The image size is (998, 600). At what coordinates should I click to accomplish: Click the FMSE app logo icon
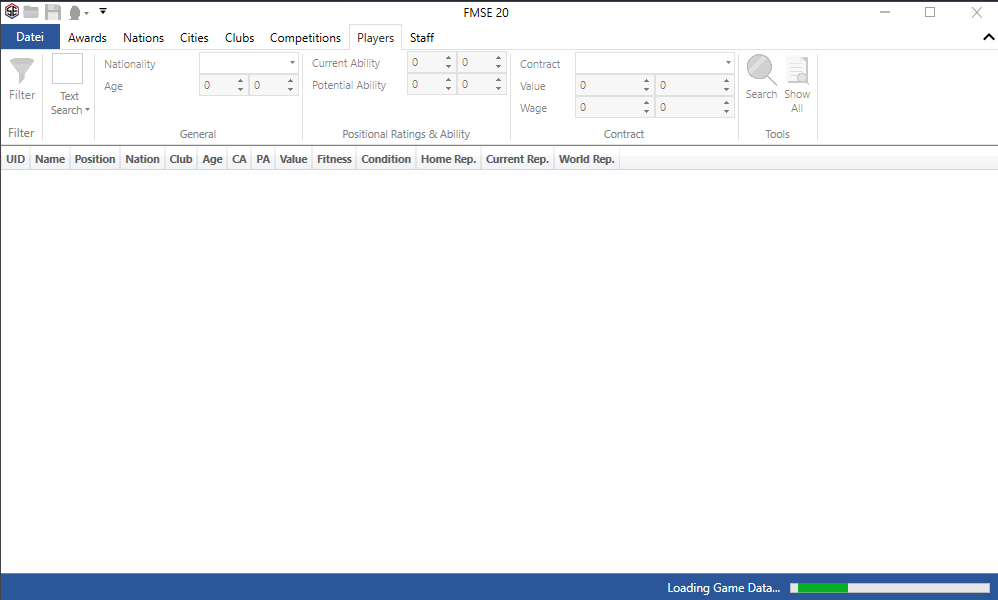click(x=12, y=12)
